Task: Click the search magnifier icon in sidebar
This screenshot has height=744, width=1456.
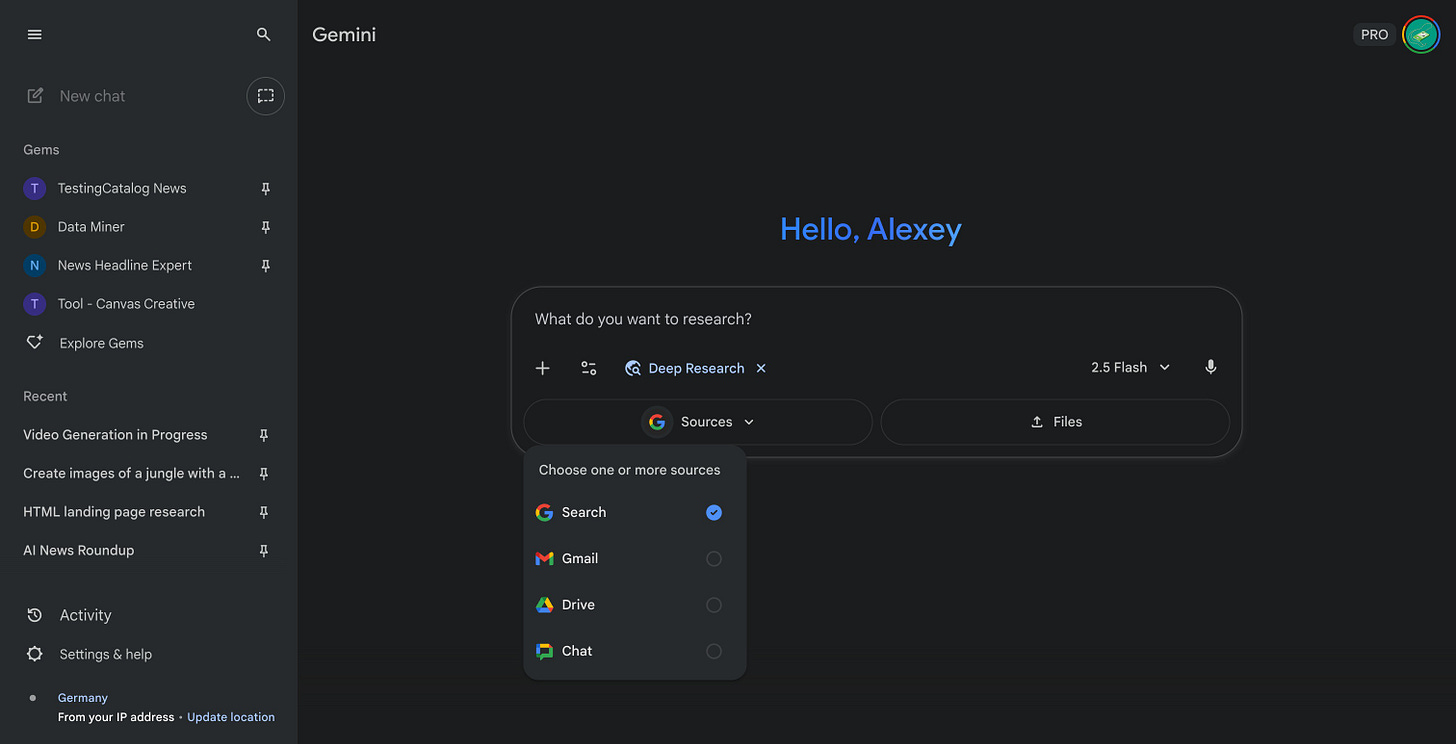Action: (264, 34)
